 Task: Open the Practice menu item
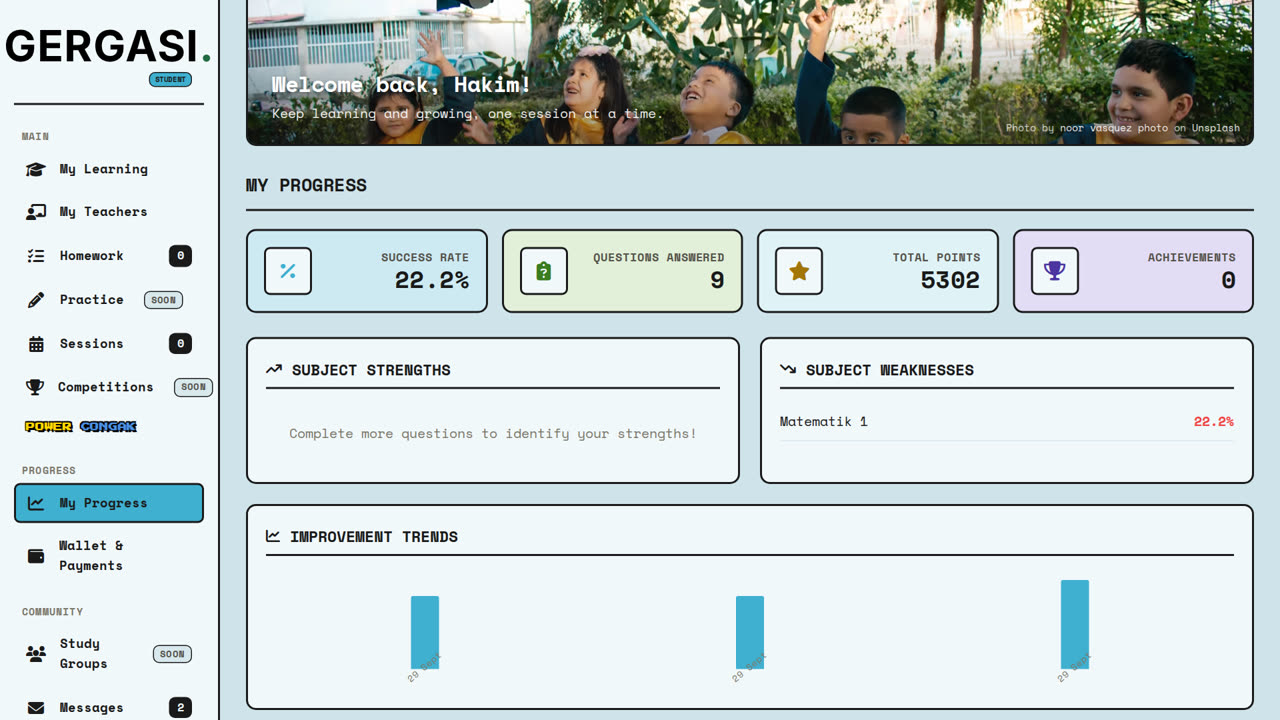point(109,300)
